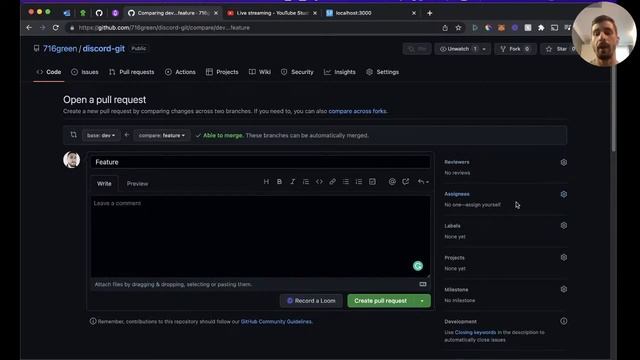Open the Insights tab

(x=340, y=72)
